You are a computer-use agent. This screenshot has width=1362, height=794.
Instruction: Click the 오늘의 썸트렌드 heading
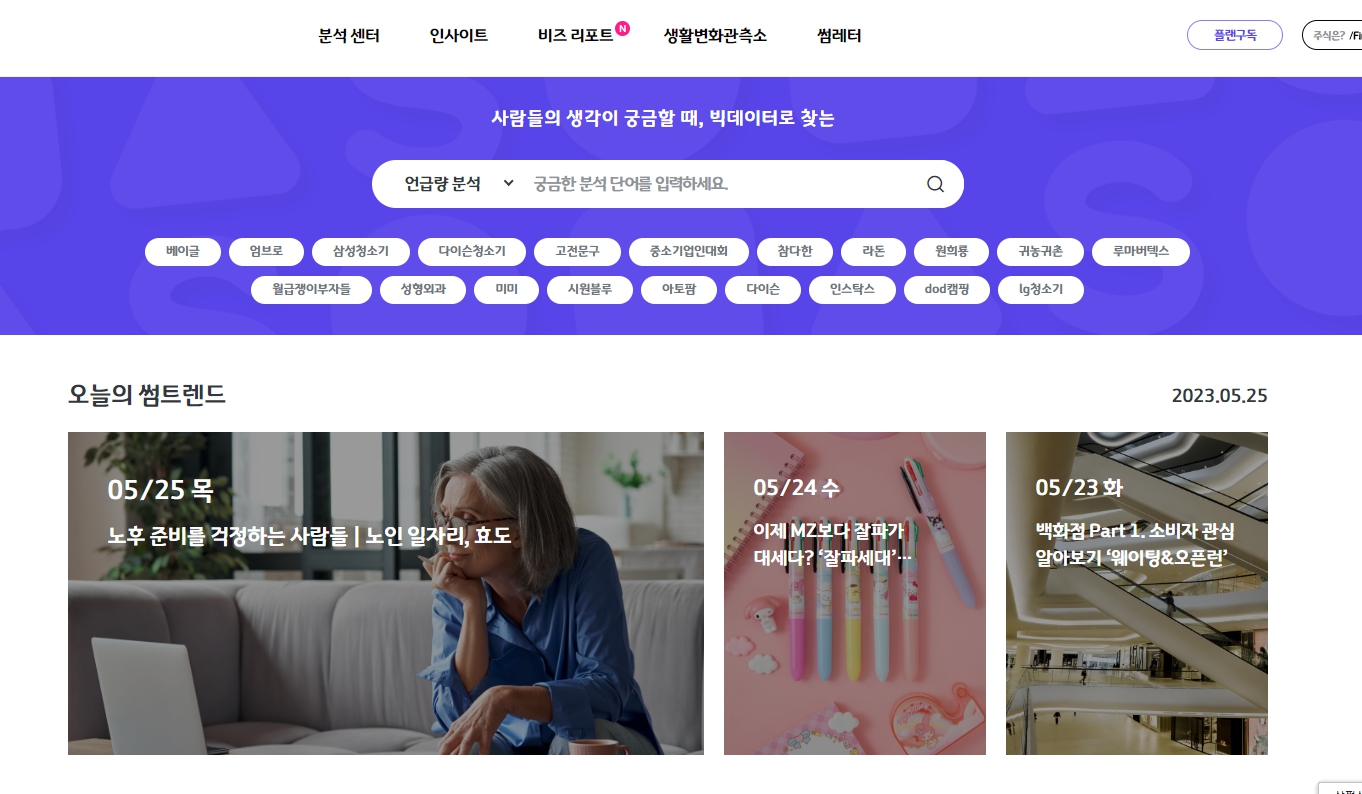[147, 395]
